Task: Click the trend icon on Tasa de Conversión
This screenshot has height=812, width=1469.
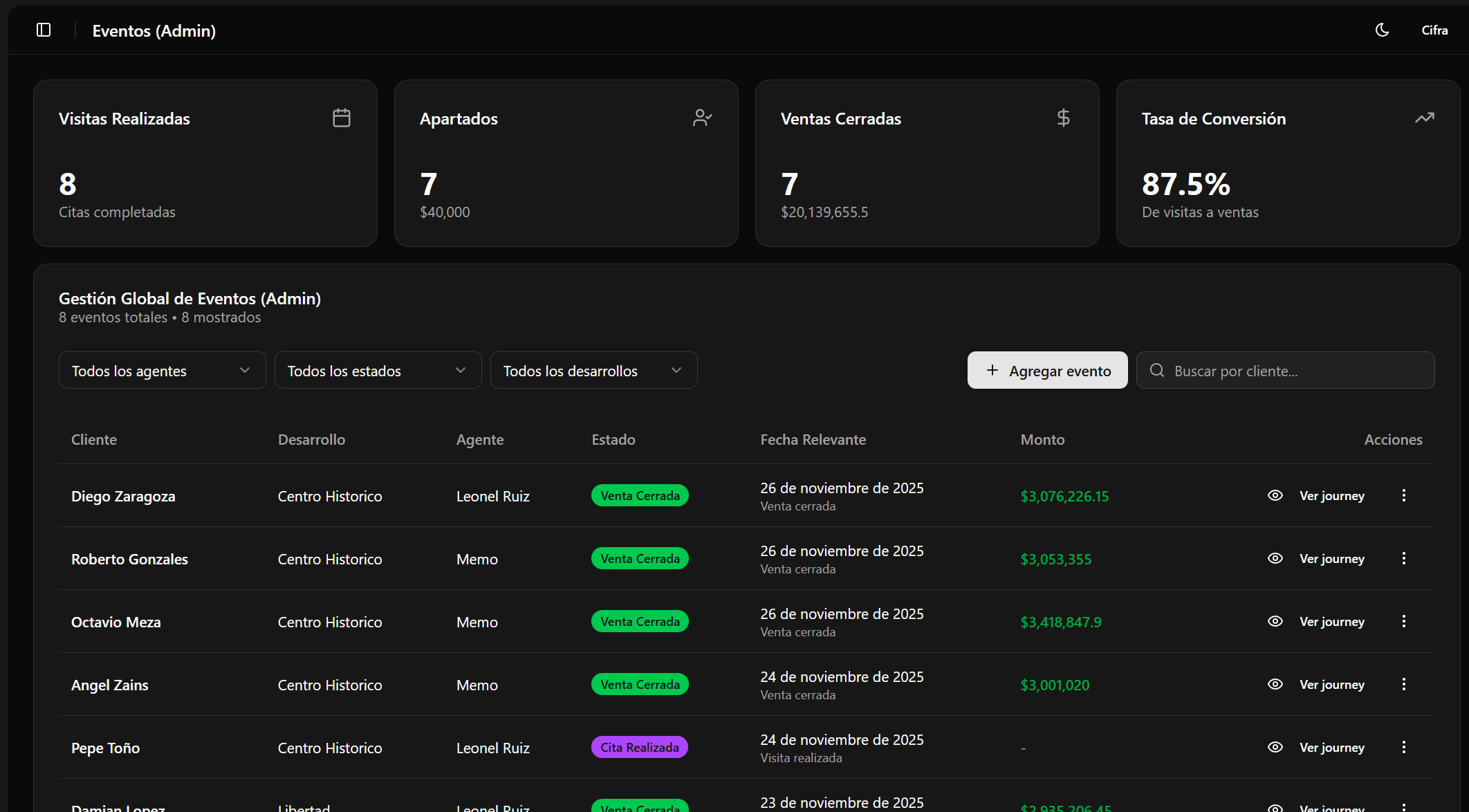Action: (x=1424, y=117)
